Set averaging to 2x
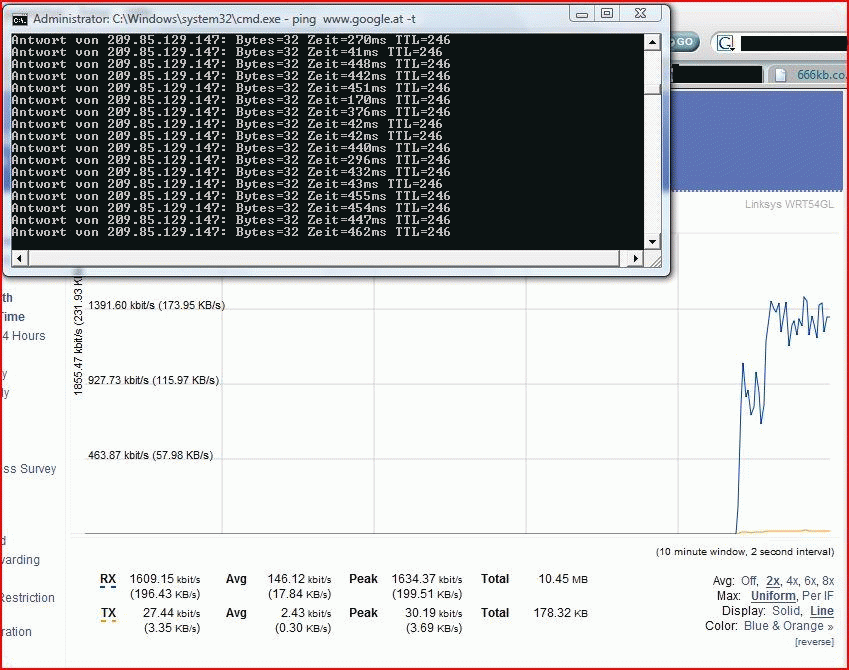The image size is (849, 670). 773,581
